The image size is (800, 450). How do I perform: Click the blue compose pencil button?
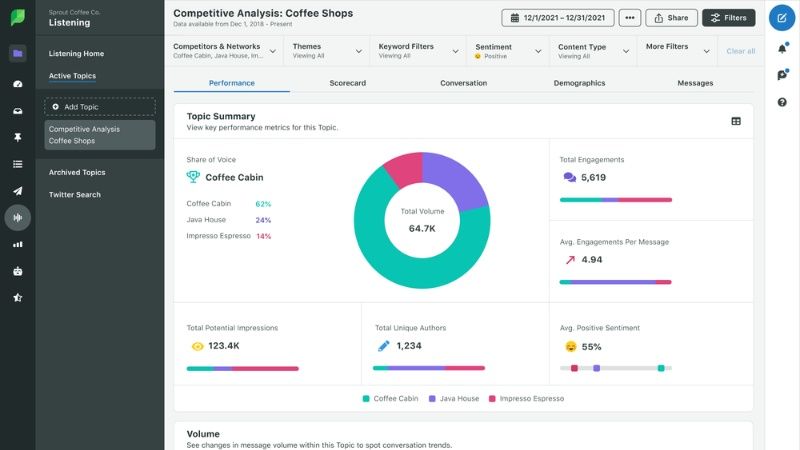point(782,18)
